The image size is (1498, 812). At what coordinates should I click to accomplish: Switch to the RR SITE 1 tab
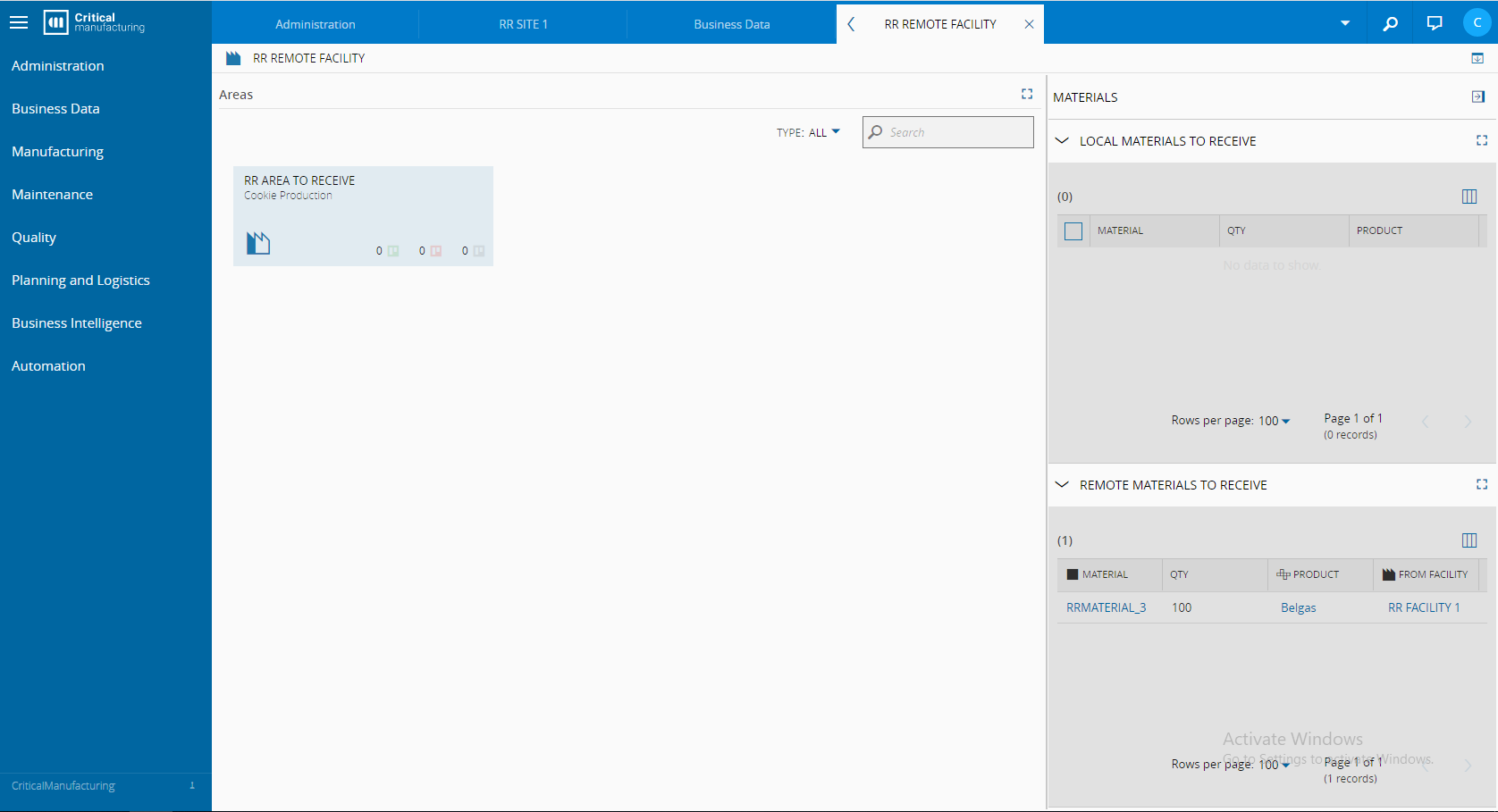tap(523, 24)
